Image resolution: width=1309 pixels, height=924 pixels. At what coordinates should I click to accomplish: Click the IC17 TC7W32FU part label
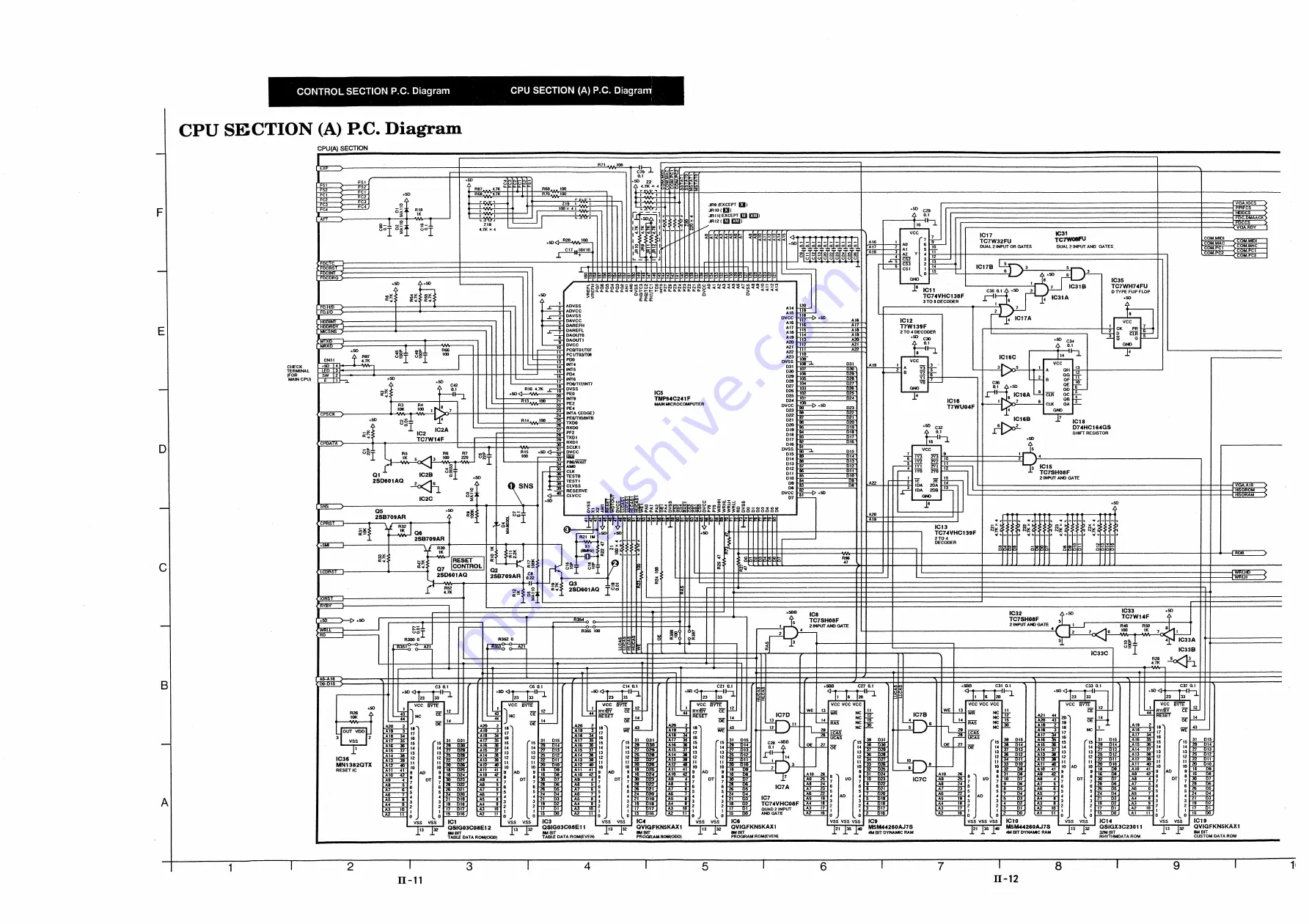click(1005, 241)
